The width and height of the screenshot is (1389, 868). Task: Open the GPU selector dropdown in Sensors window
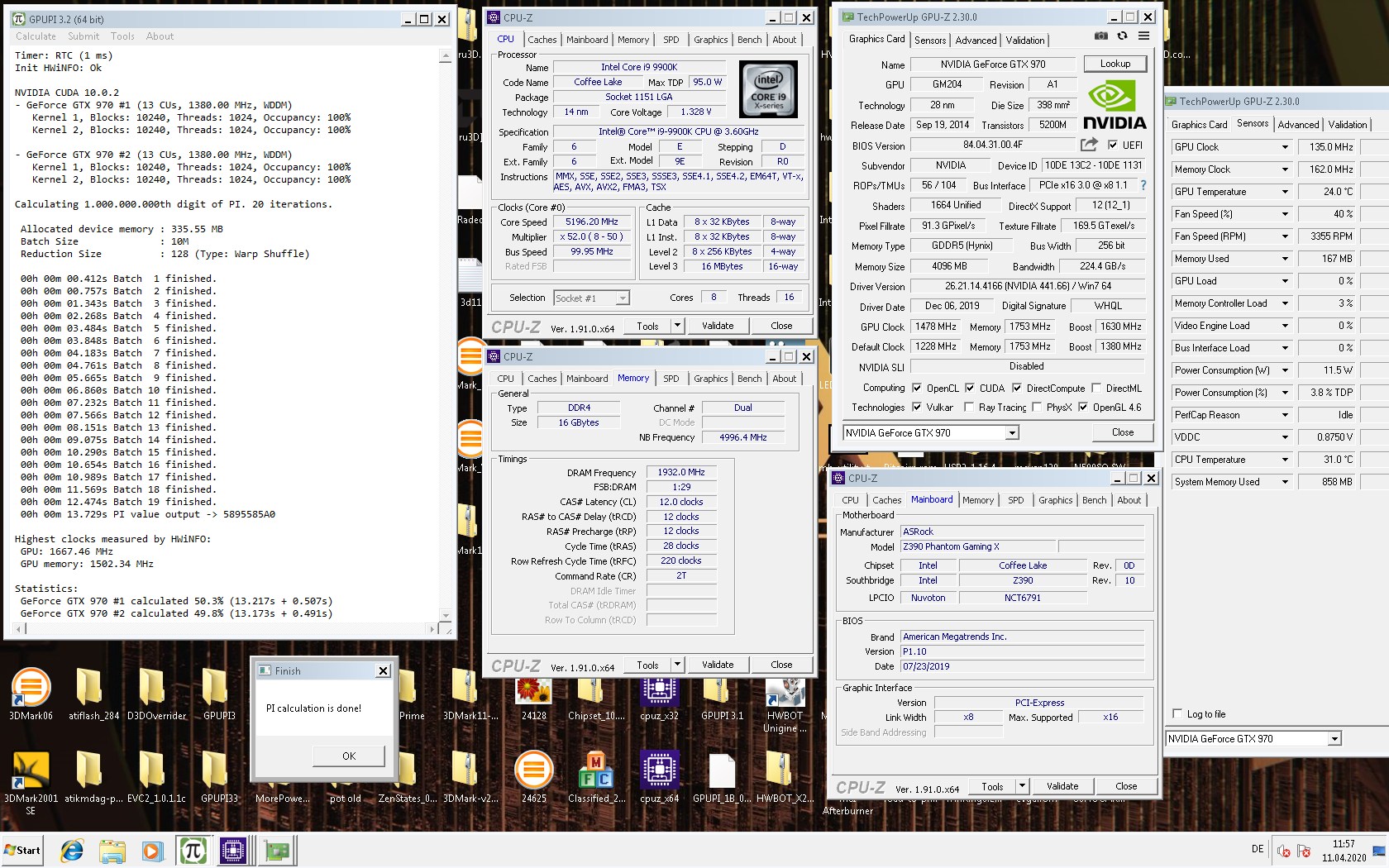[x=1334, y=739]
